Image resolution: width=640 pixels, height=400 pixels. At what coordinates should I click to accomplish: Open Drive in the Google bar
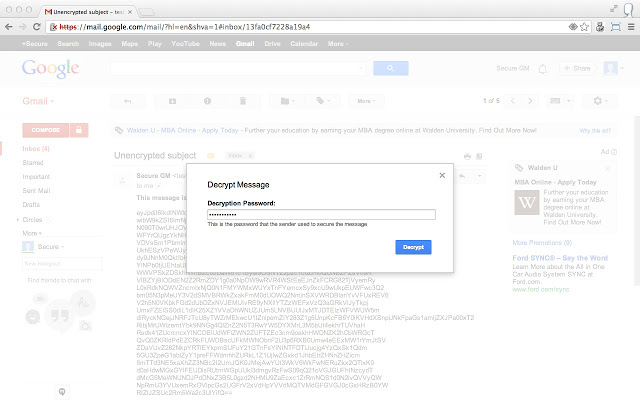(272, 44)
